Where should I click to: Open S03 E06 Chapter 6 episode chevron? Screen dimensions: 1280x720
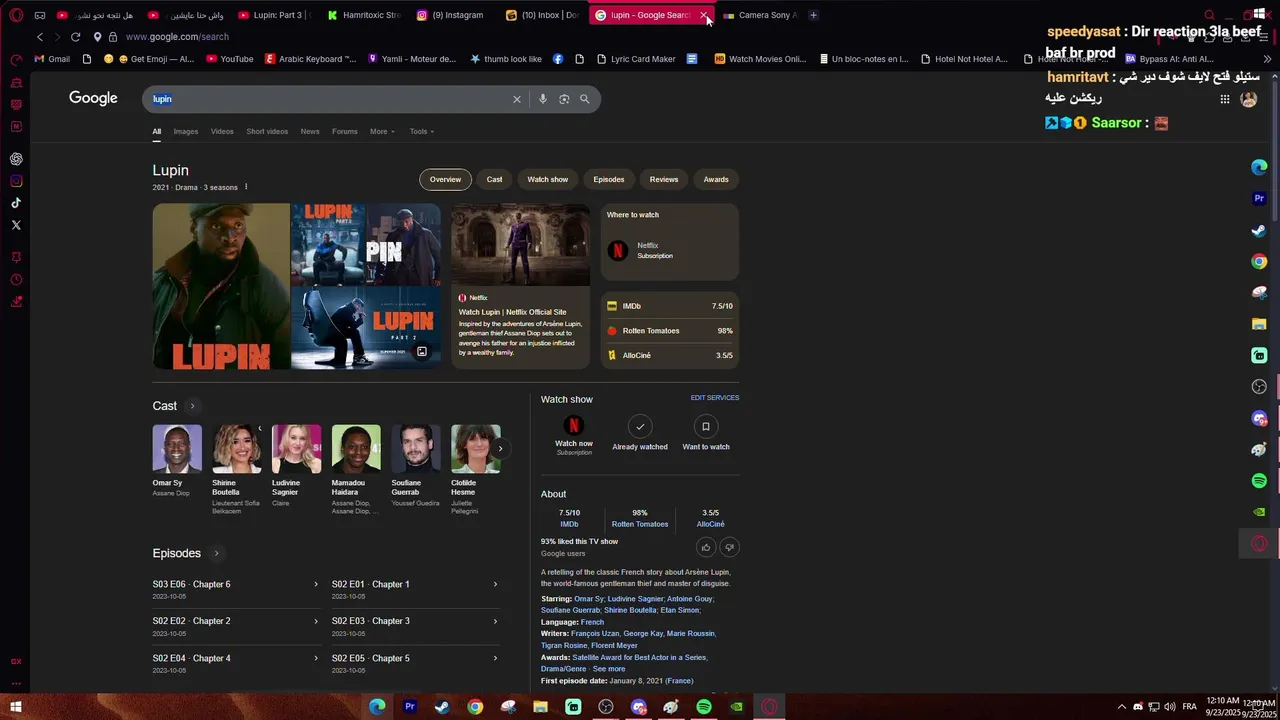[x=316, y=584]
